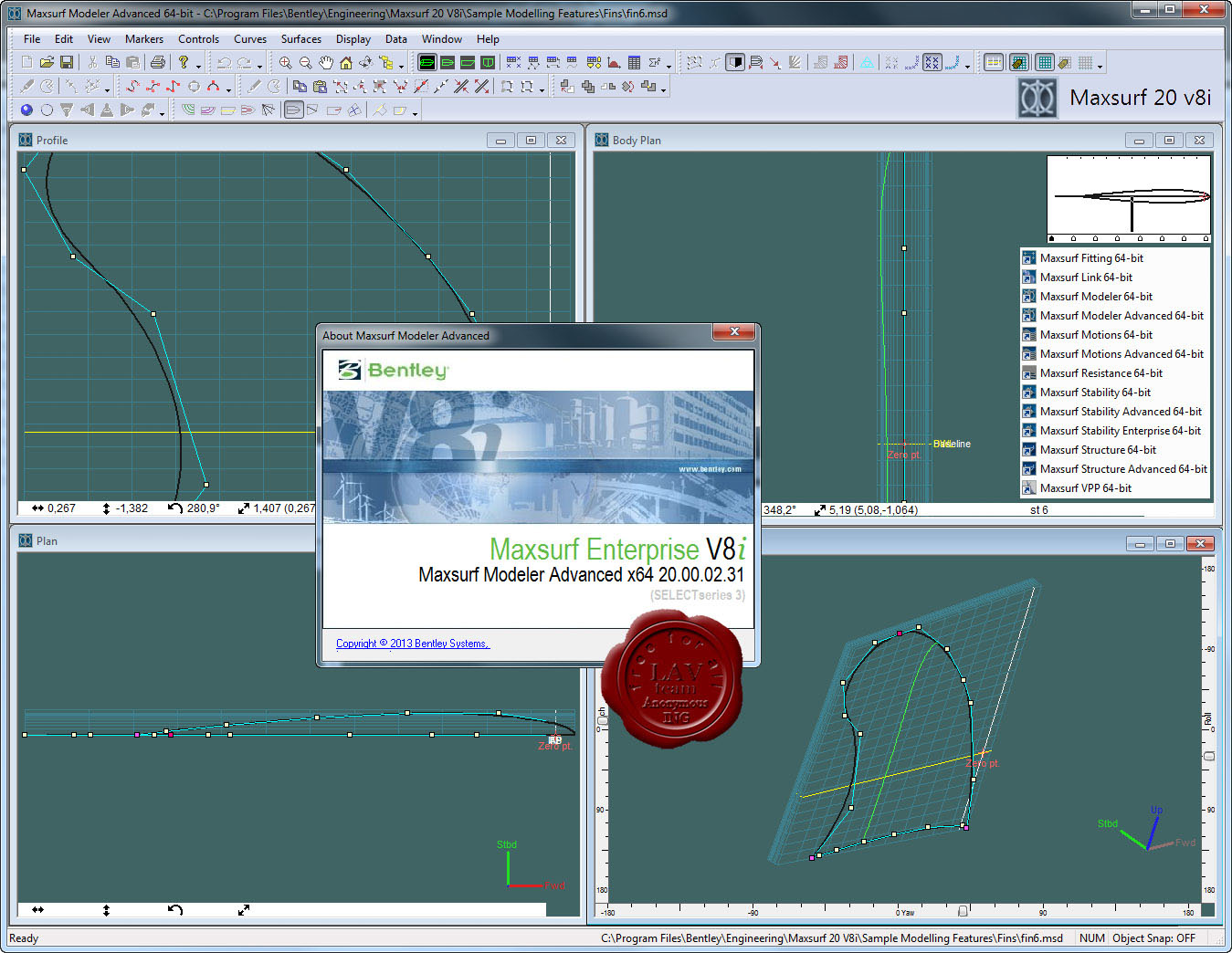Open the Assembly tree icon
Image resolution: width=1232 pixels, height=953 pixels.
click(385, 62)
